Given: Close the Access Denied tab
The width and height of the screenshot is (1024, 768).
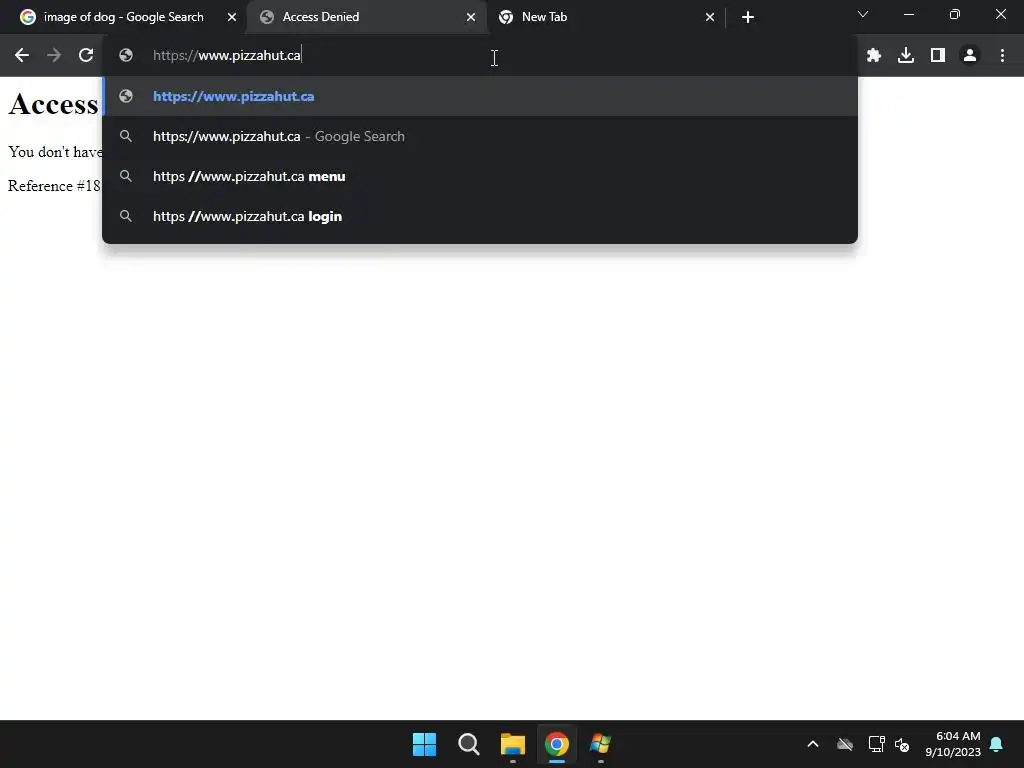Looking at the screenshot, I should point(471,17).
